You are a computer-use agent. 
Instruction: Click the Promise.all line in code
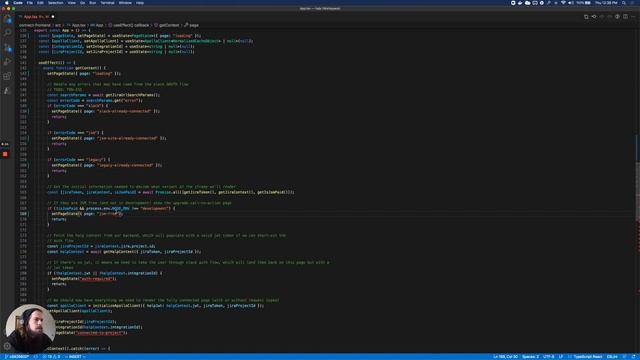170,192
